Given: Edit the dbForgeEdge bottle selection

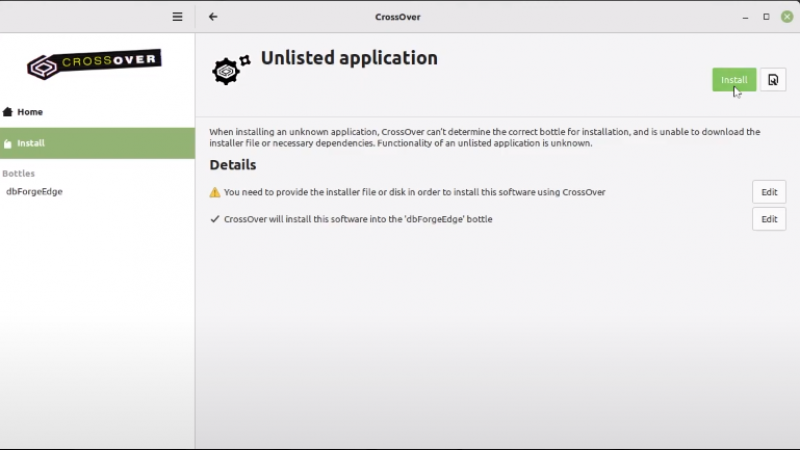Looking at the screenshot, I should 769,219.
